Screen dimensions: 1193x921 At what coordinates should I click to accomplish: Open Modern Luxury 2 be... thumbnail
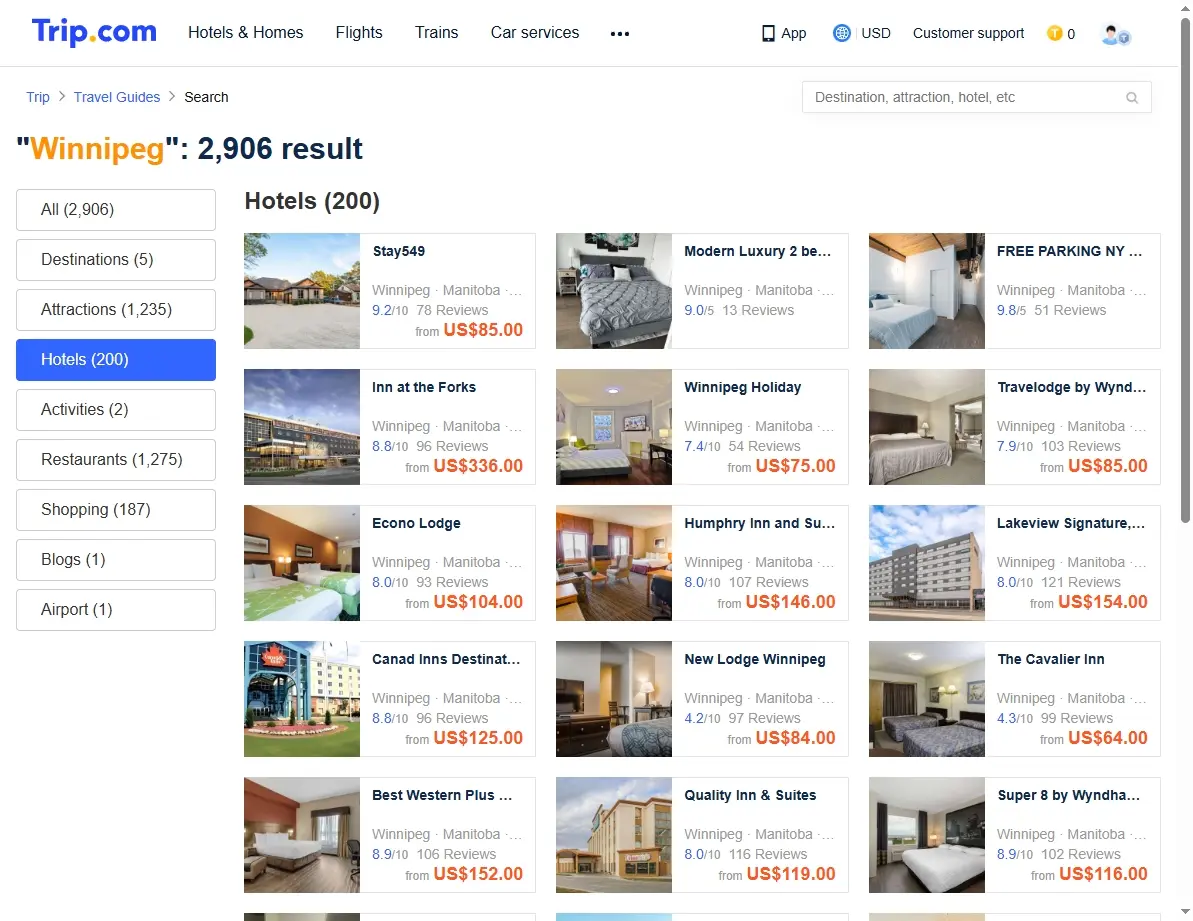pos(614,291)
